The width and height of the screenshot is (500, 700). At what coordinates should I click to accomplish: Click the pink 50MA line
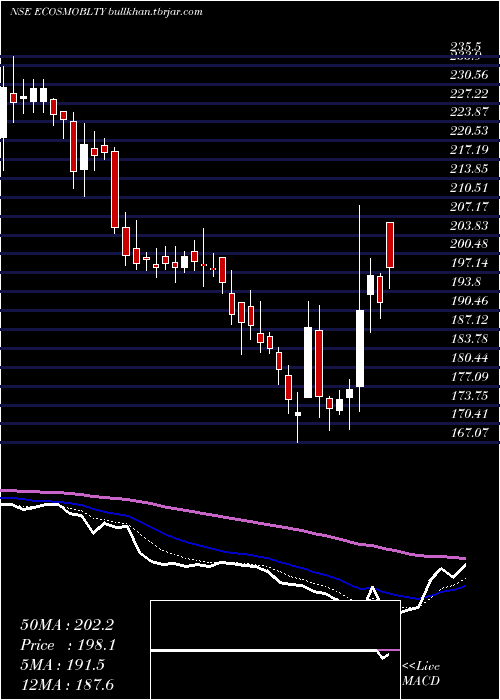click(232, 518)
